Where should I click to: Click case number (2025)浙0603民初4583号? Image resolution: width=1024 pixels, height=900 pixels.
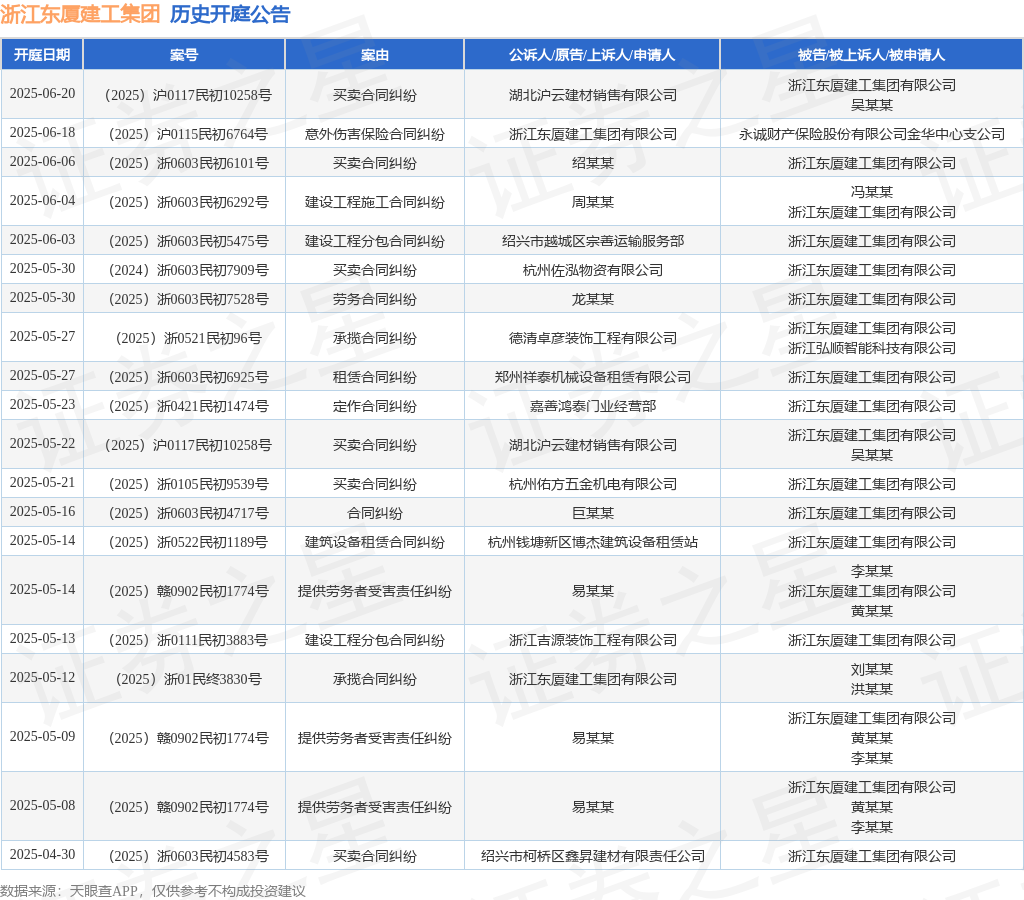[x=188, y=856]
